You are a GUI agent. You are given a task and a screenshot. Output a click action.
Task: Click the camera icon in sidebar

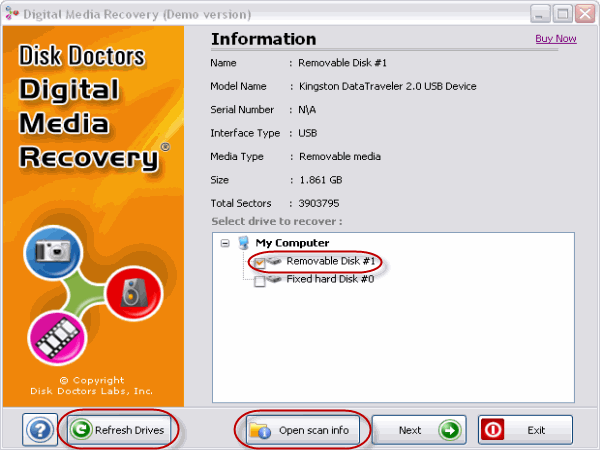pyautogui.click(x=53, y=252)
